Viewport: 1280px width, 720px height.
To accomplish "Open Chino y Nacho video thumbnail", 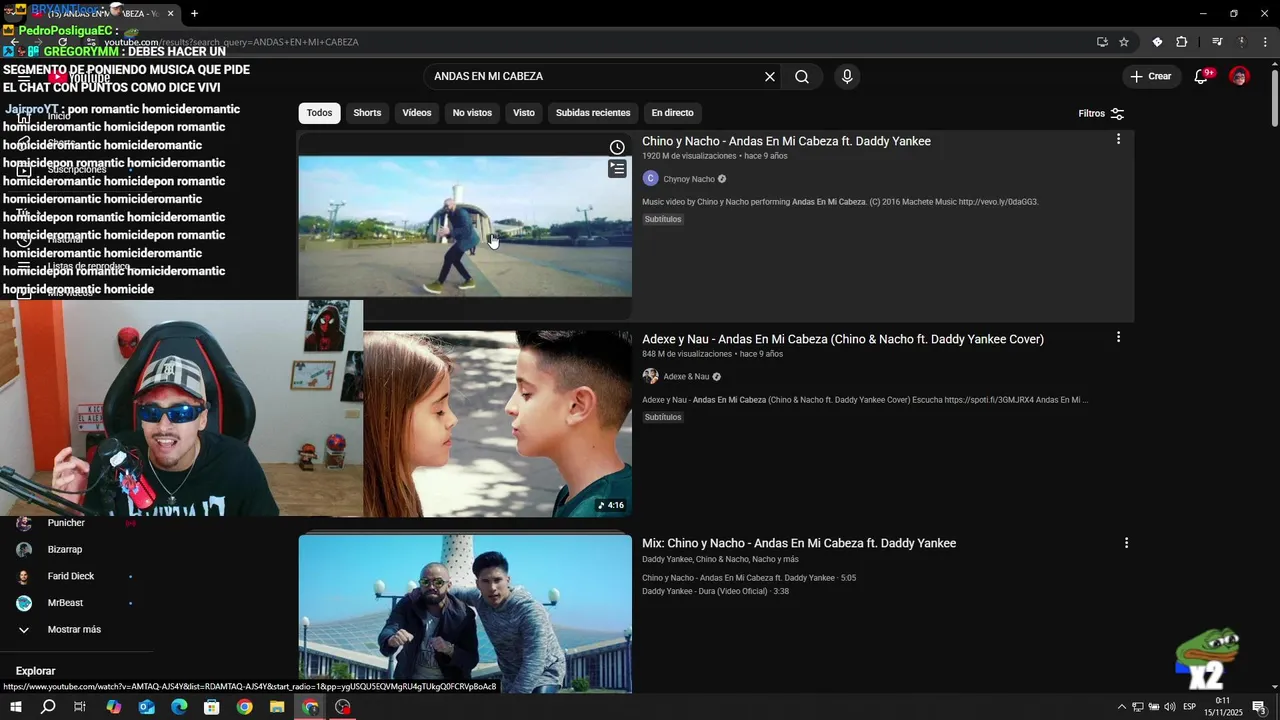I will [x=465, y=226].
